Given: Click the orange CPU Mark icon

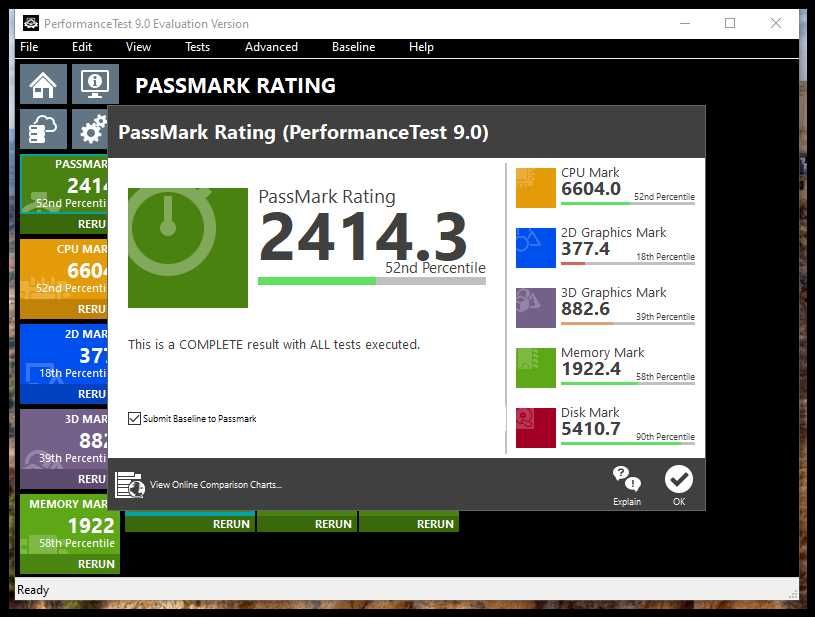Looking at the screenshot, I should (535, 188).
